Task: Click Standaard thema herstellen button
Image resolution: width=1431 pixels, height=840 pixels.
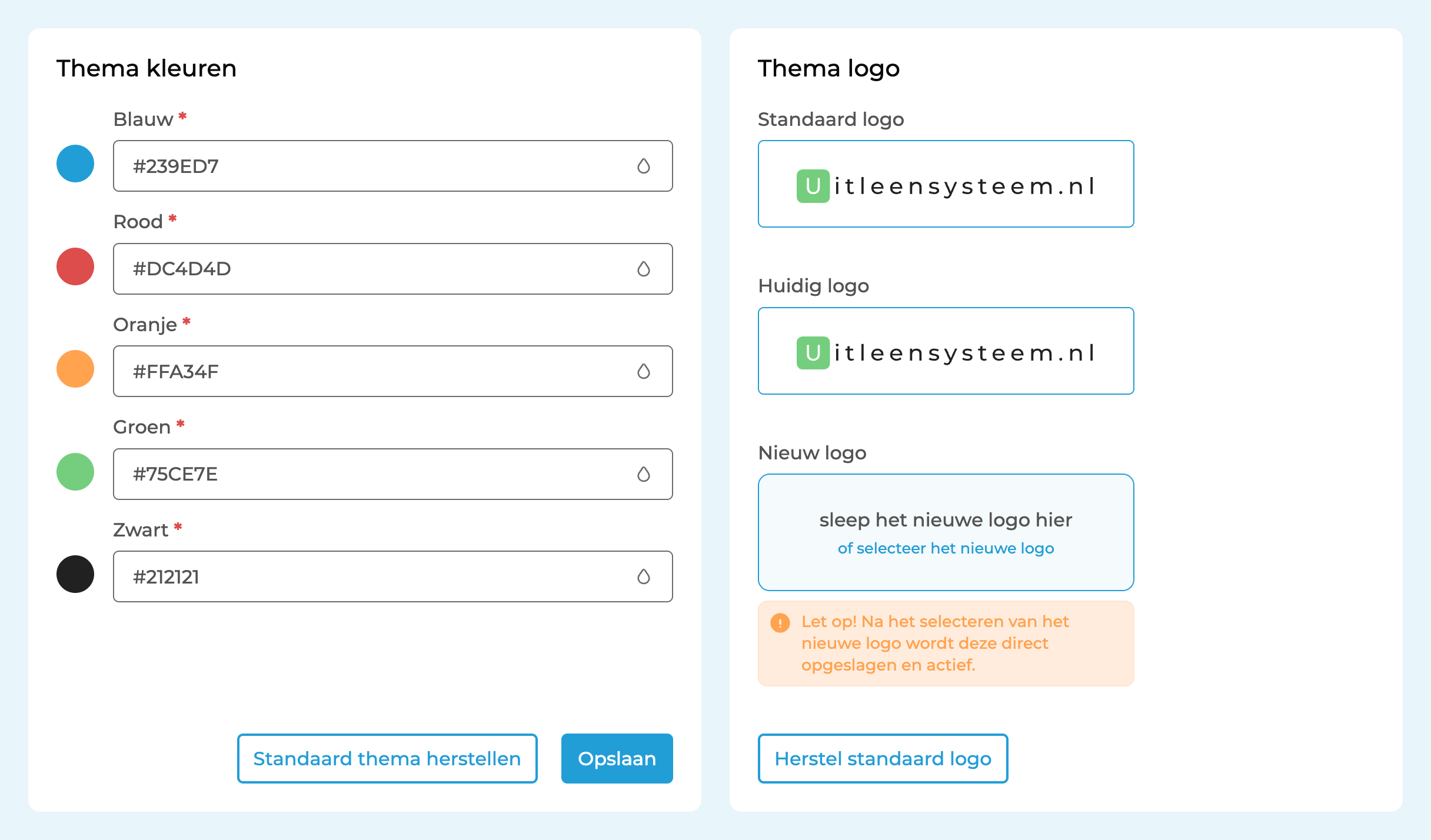Action: (387, 758)
